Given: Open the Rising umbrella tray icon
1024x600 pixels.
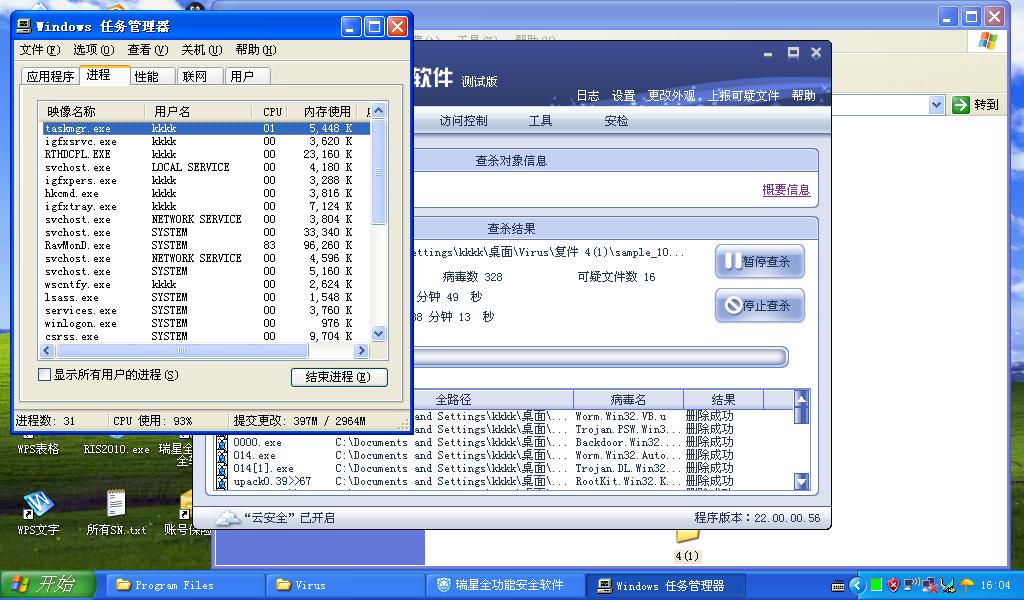Looking at the screenshot, I should click(967, 585).
